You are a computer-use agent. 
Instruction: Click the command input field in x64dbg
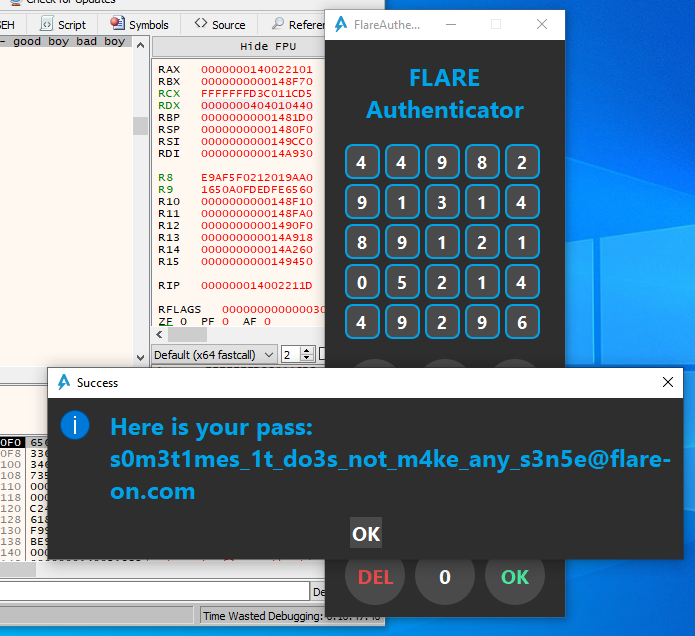[x=154, y=592]
